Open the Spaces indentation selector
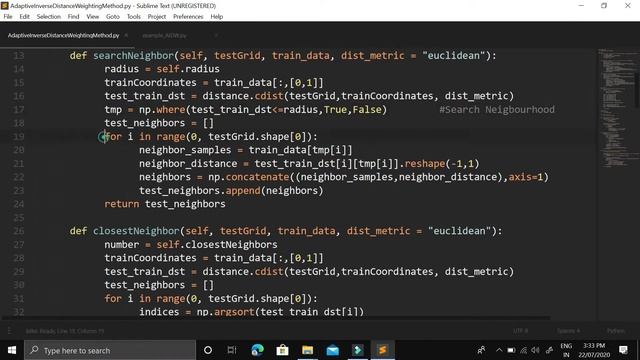This screenshot has height=360, width=640. coord(569,331)
